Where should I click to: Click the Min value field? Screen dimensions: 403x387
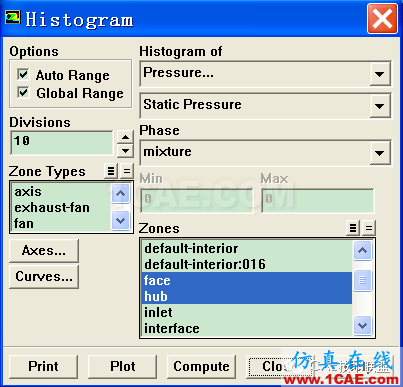[x=197, y=201]
